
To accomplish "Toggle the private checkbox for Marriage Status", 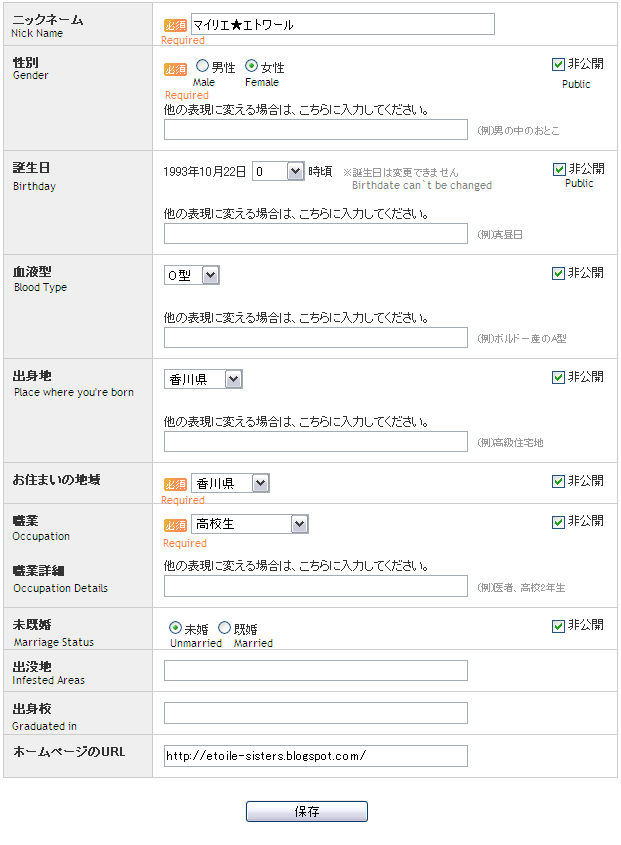I will pos(559,625).
